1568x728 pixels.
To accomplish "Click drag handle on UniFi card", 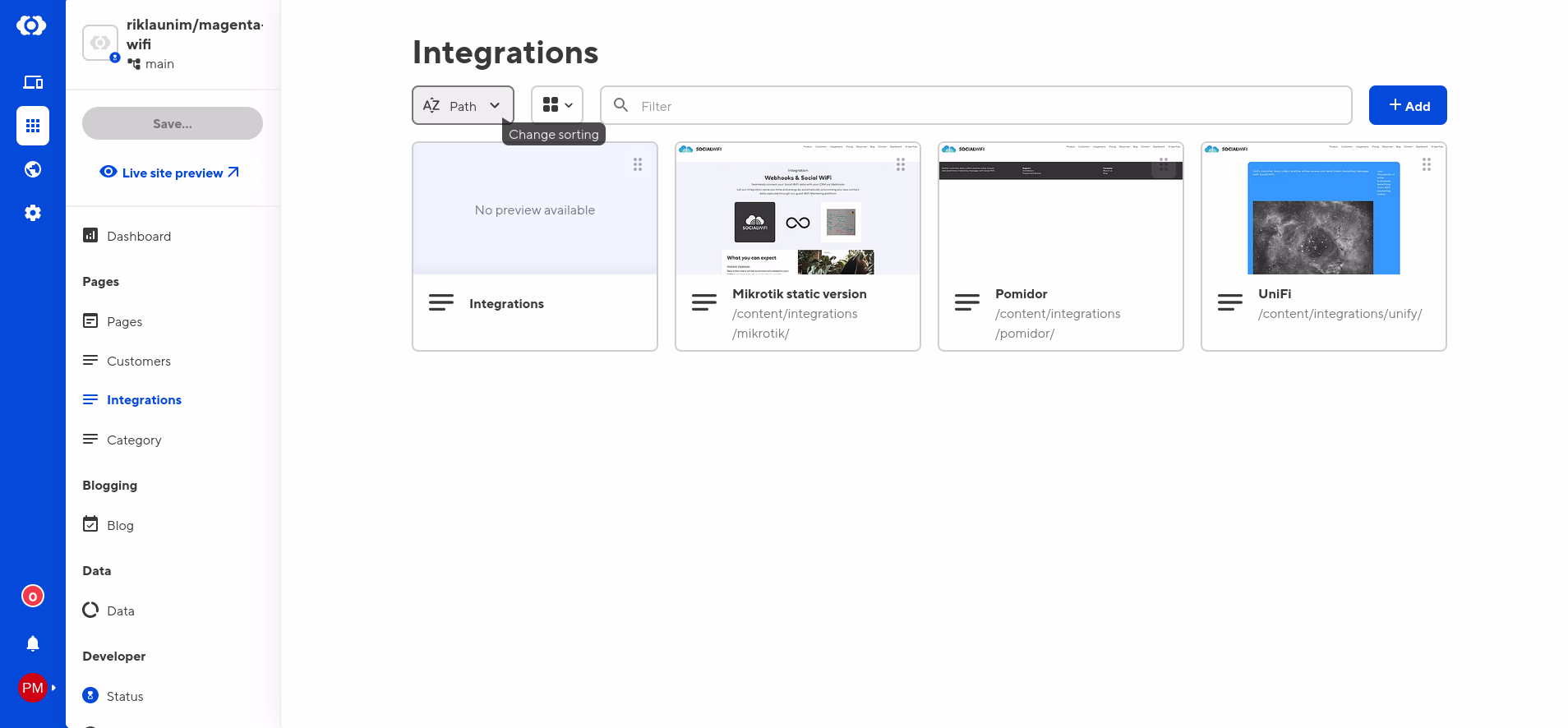I will [x=1426, y=164].
